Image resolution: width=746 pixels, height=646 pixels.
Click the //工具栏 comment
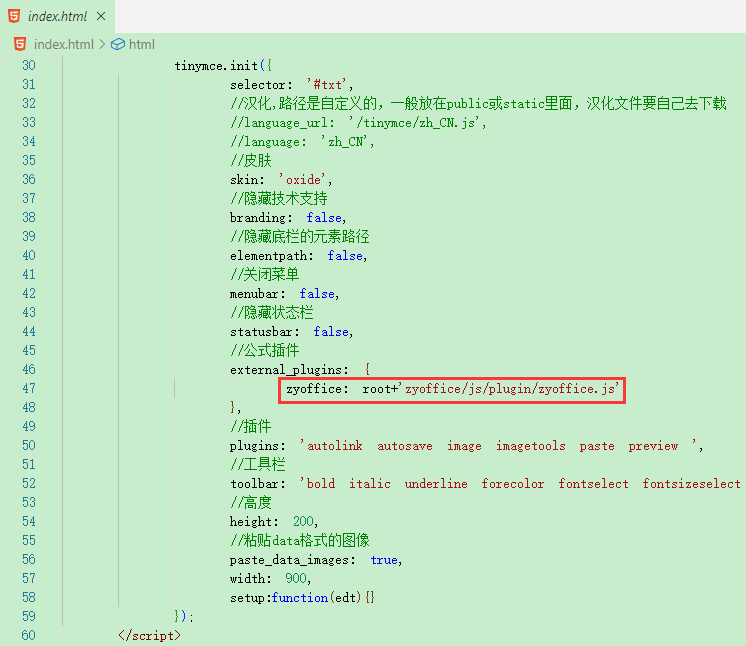[258, 464]
